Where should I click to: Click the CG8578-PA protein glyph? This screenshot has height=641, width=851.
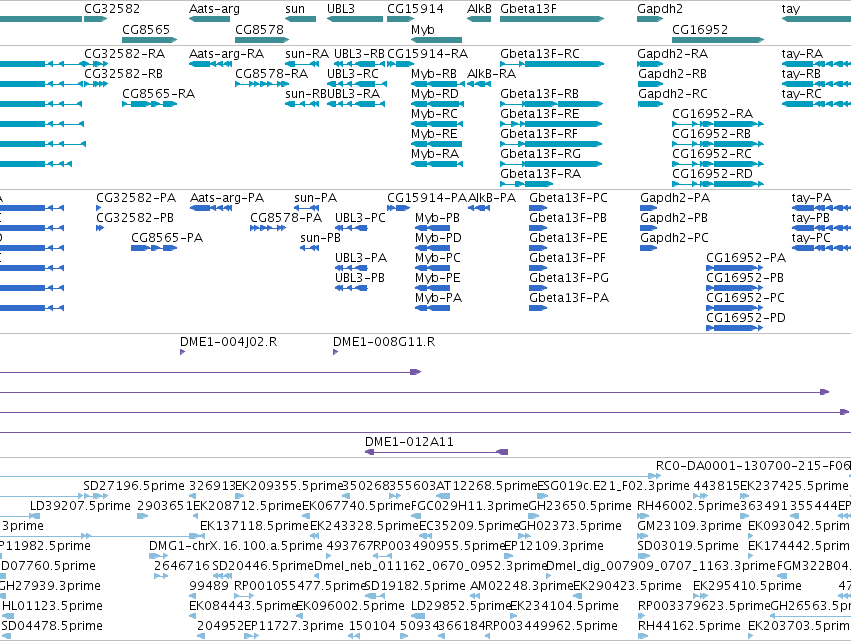(x=268, y=228)
